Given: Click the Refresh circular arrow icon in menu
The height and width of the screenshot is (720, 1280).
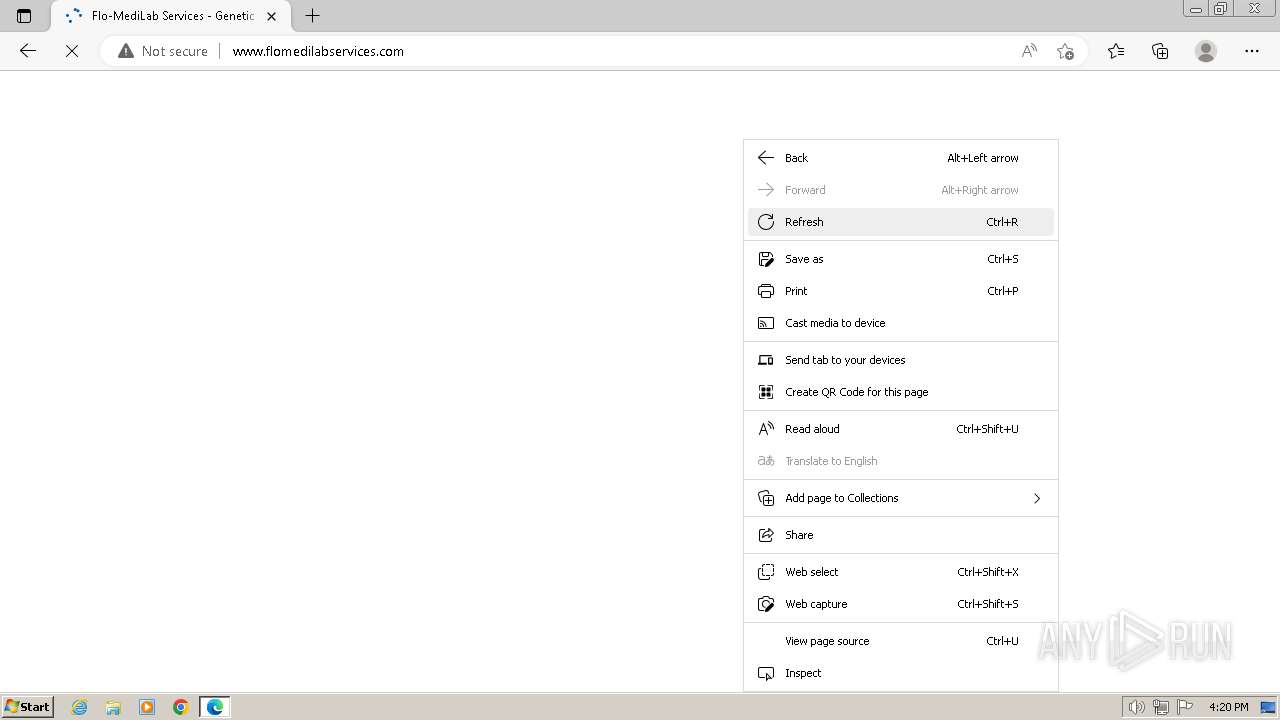Looking at the screenshot, I should 766,222.
